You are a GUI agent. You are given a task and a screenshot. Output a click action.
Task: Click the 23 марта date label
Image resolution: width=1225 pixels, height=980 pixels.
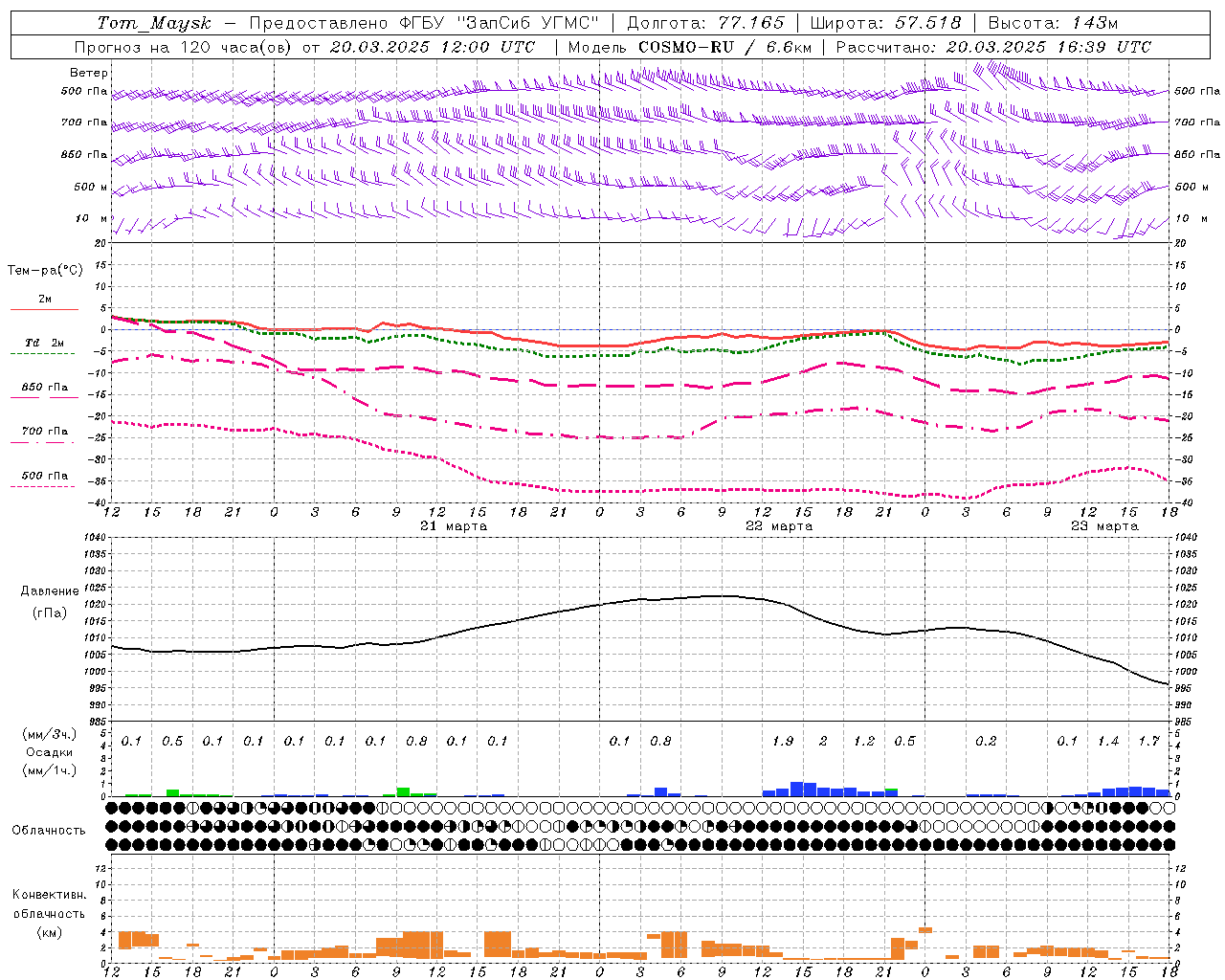(1104, 526)
